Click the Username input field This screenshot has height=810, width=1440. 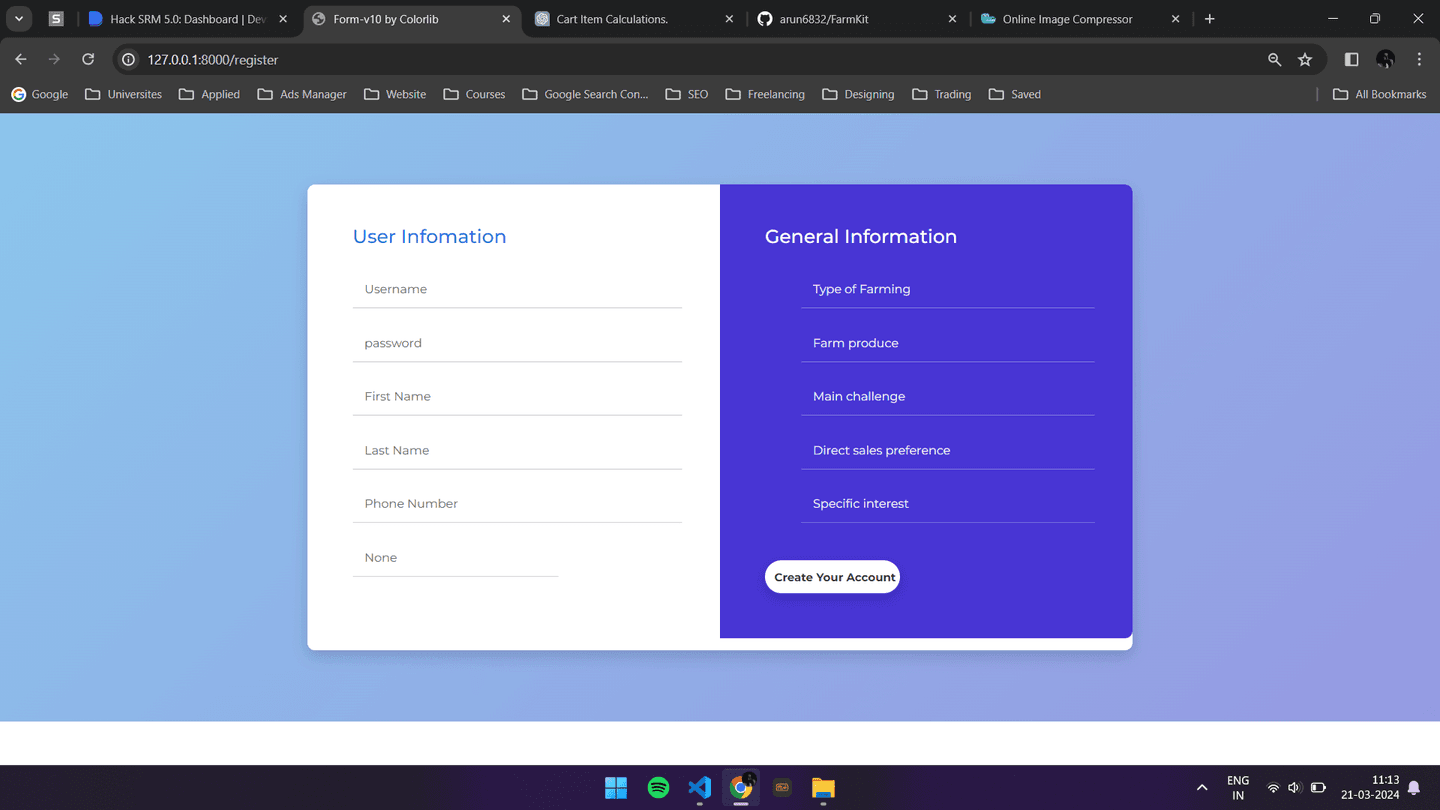(x=517, y=289)
